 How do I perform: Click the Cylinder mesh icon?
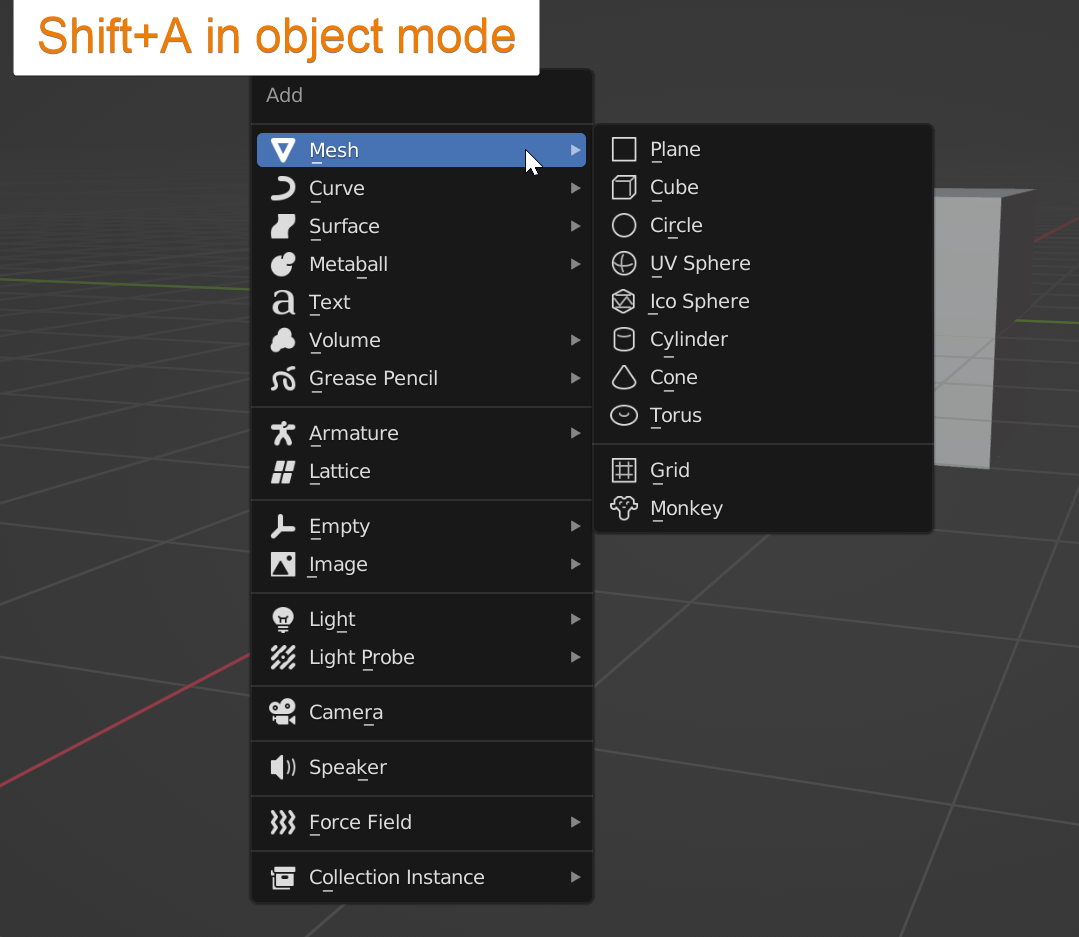(x=624, y=339)
